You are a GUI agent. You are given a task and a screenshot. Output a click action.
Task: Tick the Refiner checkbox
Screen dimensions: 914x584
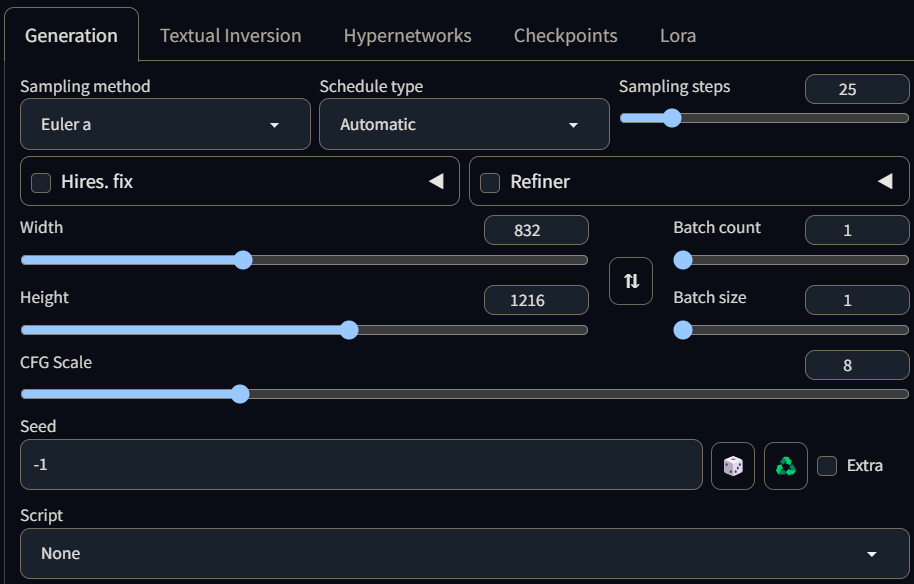tap(490, 182)
